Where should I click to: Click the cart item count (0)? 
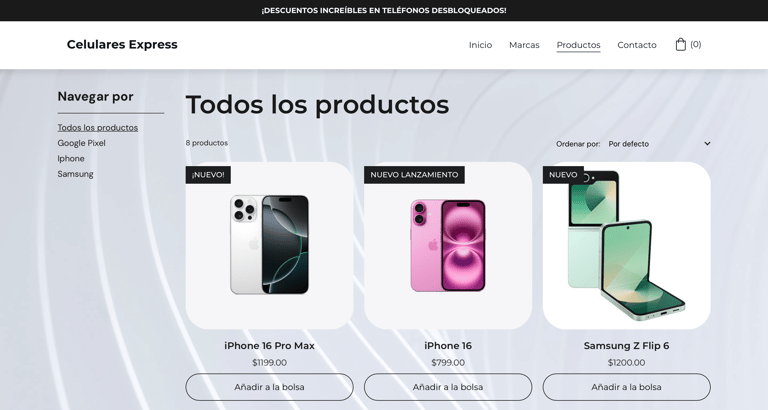(x=696, y=44)
